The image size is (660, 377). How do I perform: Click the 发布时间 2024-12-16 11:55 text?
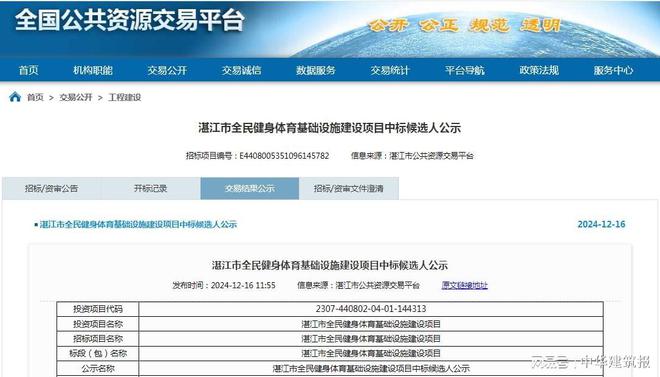tap(224, 285)
